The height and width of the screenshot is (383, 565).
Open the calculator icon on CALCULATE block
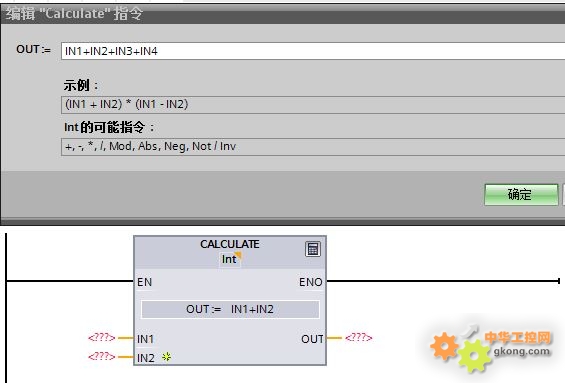(x=313, y=249)
